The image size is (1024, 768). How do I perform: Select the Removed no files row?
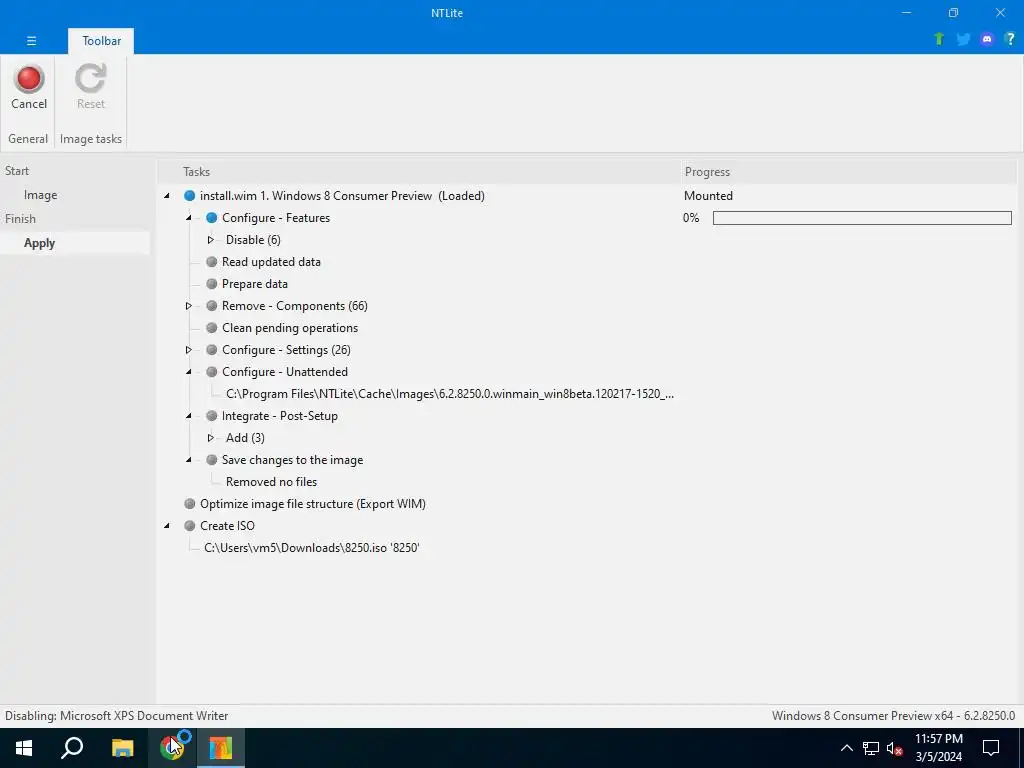pyautogui.click(x=271, y=482)
